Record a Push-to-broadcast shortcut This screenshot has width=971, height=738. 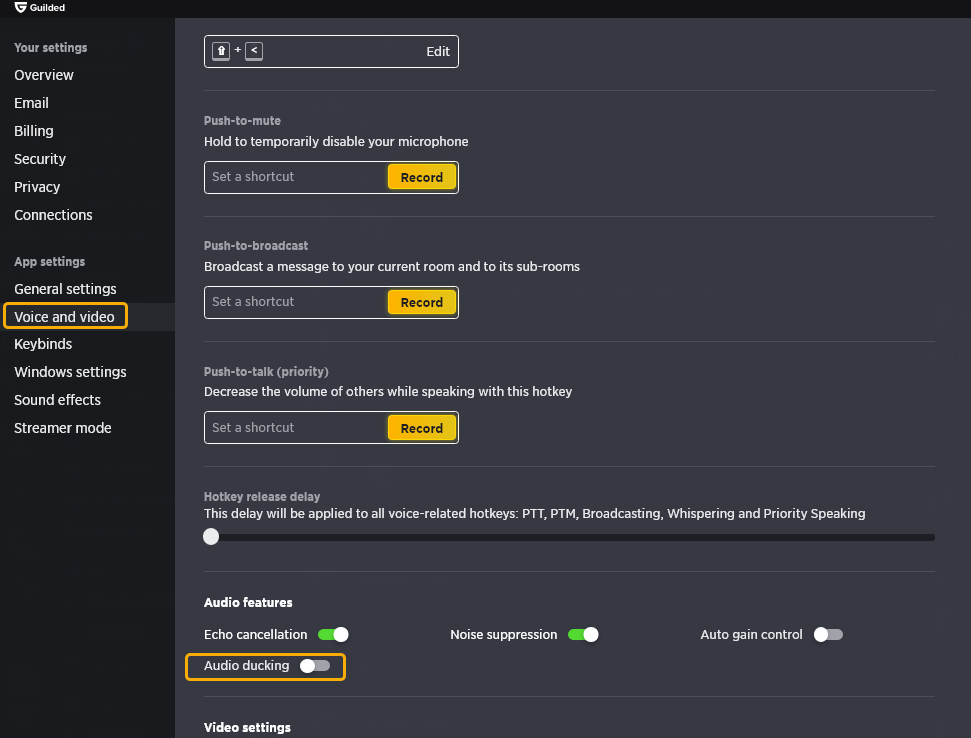coord(422,302)
